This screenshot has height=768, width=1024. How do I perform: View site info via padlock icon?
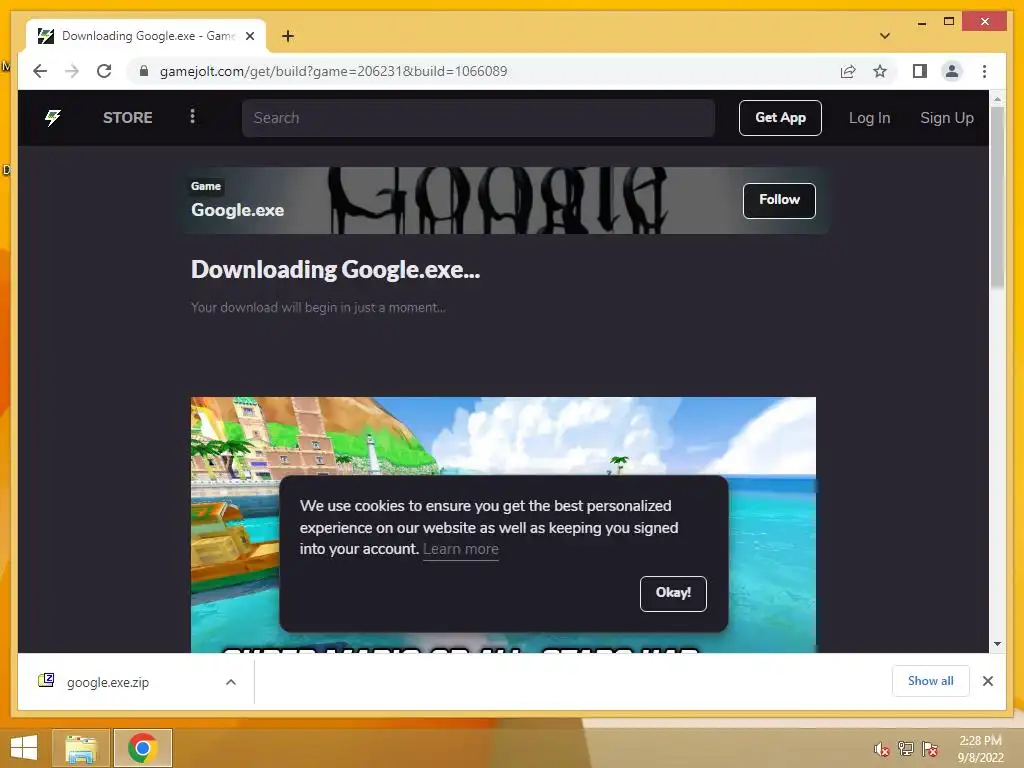click(144, 71)
